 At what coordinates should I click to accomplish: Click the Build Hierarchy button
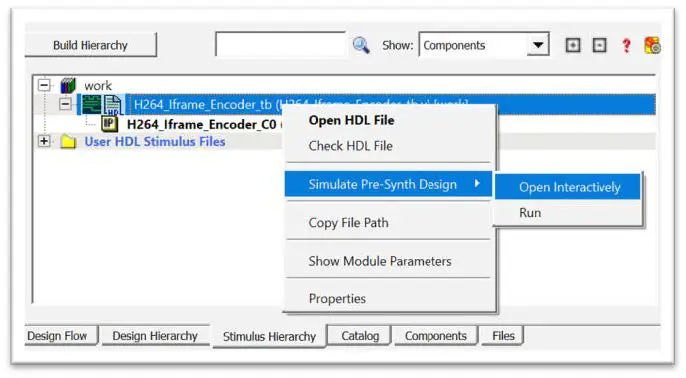pyautogui.click(x=91, y=45)
